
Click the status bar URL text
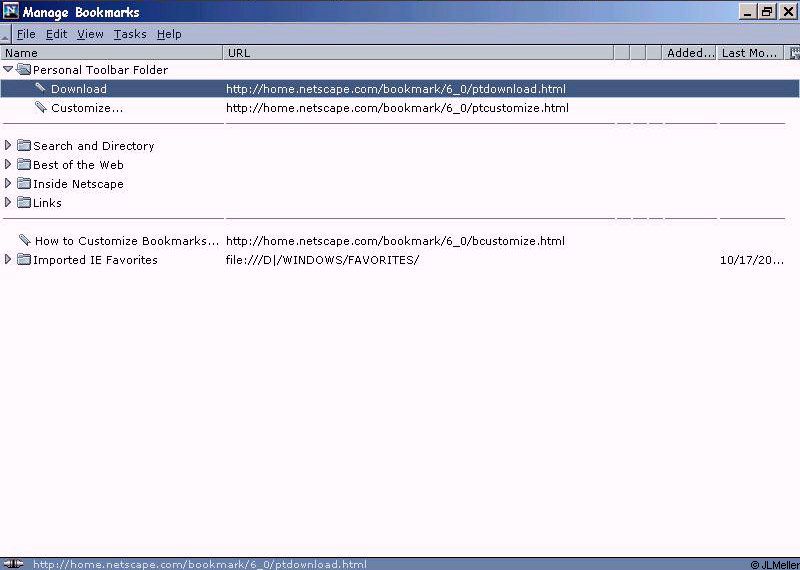tap(199, 564)
